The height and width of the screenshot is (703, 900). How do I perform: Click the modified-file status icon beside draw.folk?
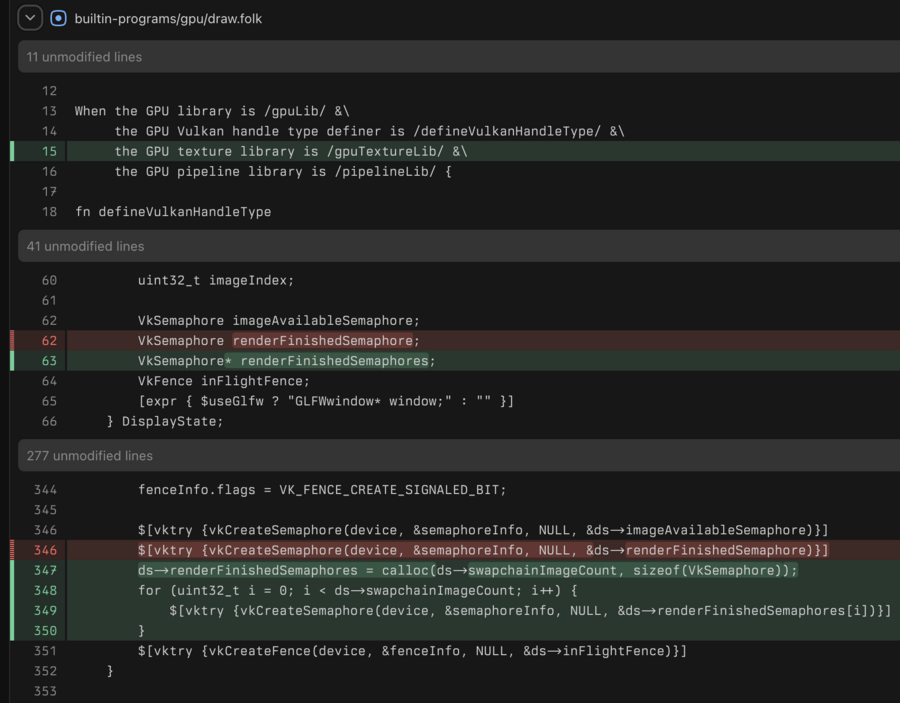tap(58, 18)
